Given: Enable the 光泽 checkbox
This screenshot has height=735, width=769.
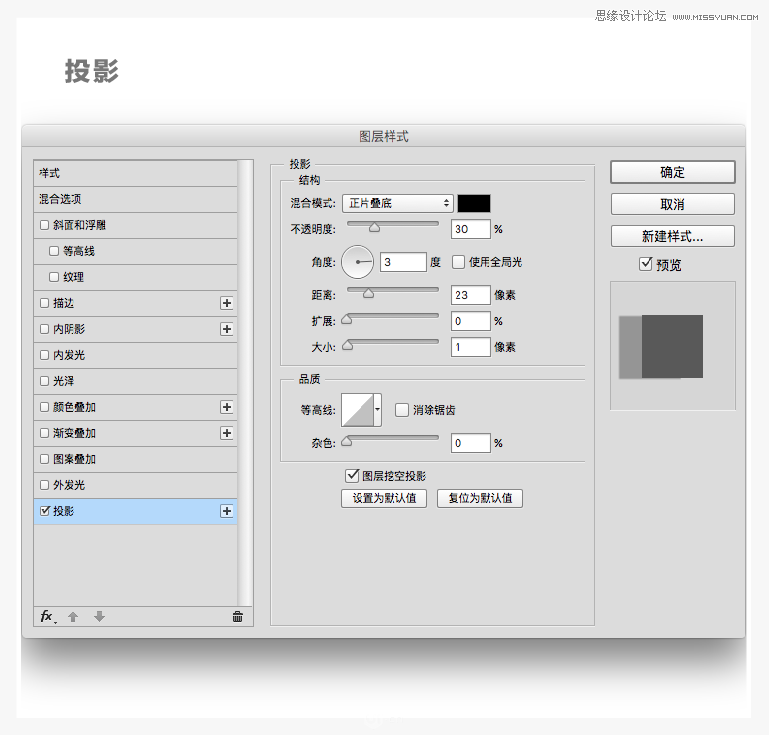Looking at the screenshot, I should pos(45,381).
